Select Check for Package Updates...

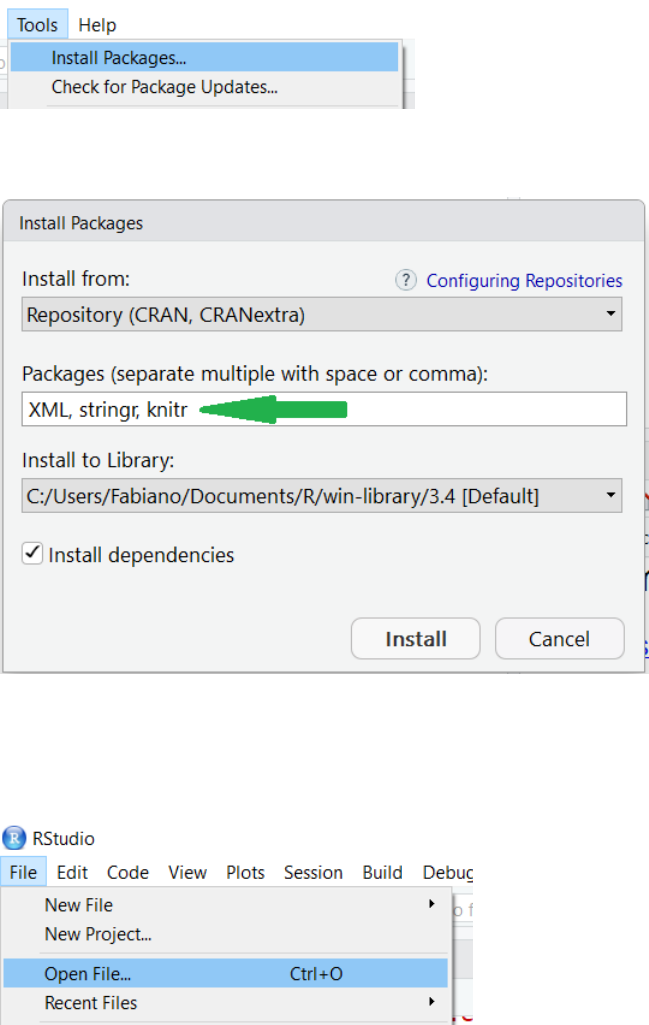[164, 87]
